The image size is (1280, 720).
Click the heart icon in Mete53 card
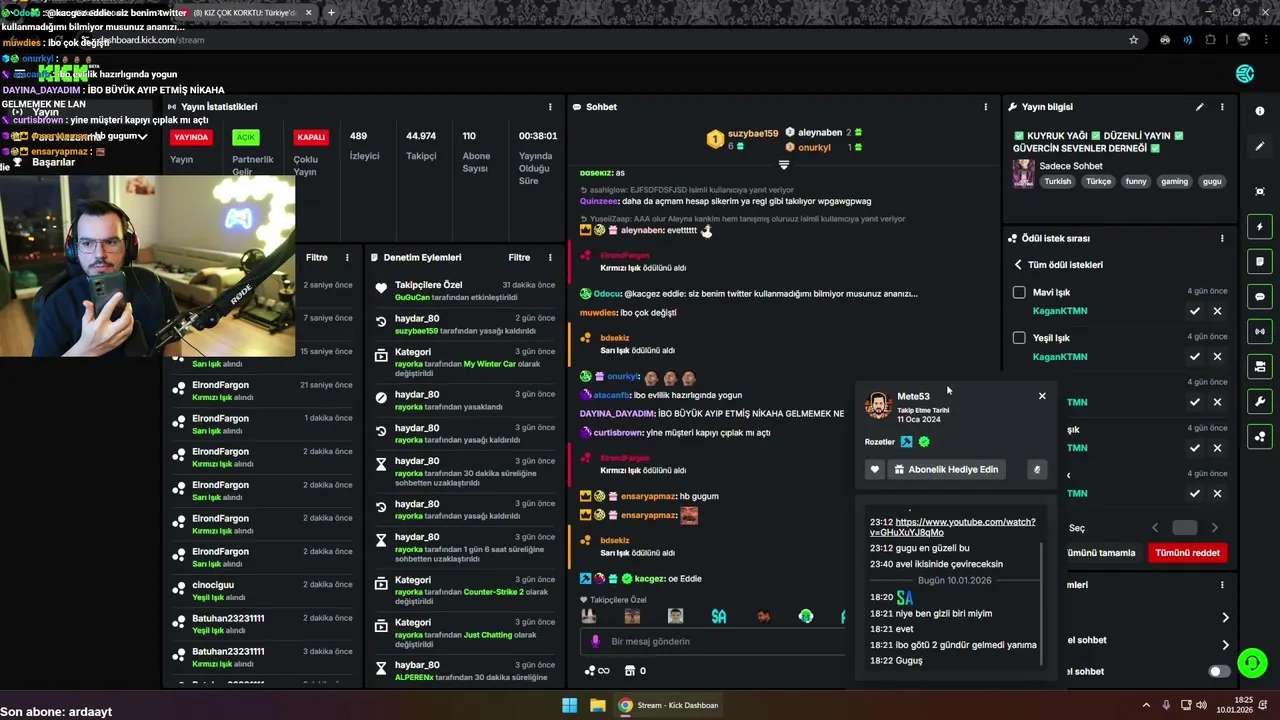pos(874,470)
